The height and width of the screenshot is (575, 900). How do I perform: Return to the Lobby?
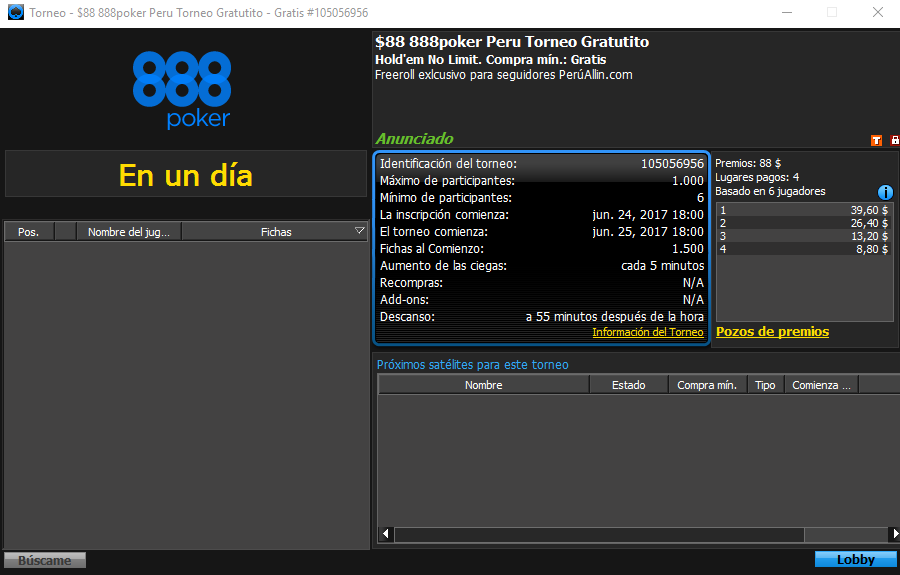pos(855,560)
